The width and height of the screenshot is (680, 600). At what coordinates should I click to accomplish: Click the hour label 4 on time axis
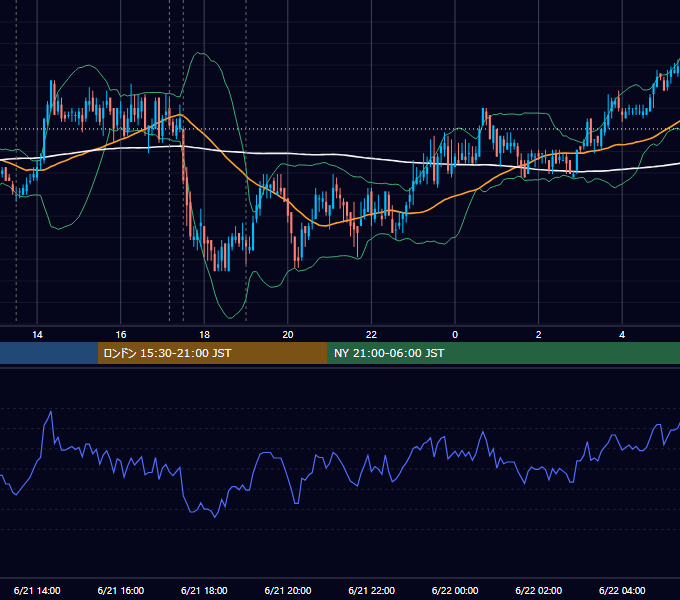click(622, 335)
